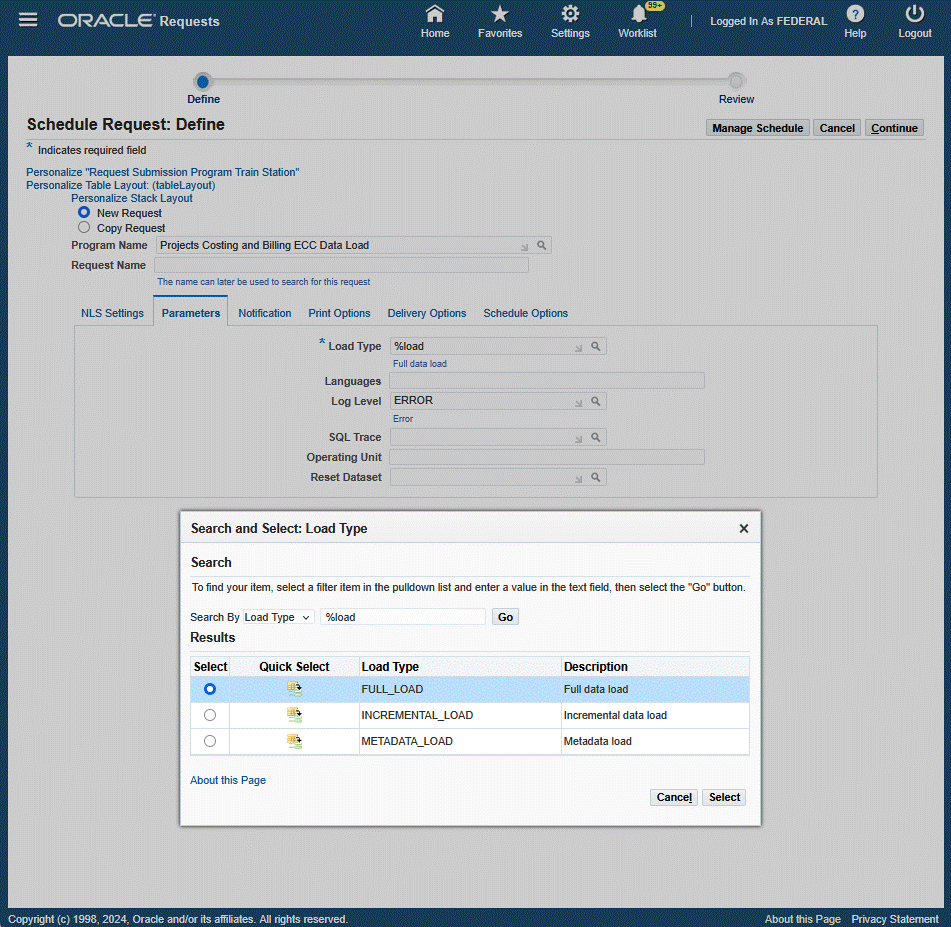Select INCREMENTAL_LOAD radio button
This screenshot has height=927, width=951.
[x=210, y=715]
